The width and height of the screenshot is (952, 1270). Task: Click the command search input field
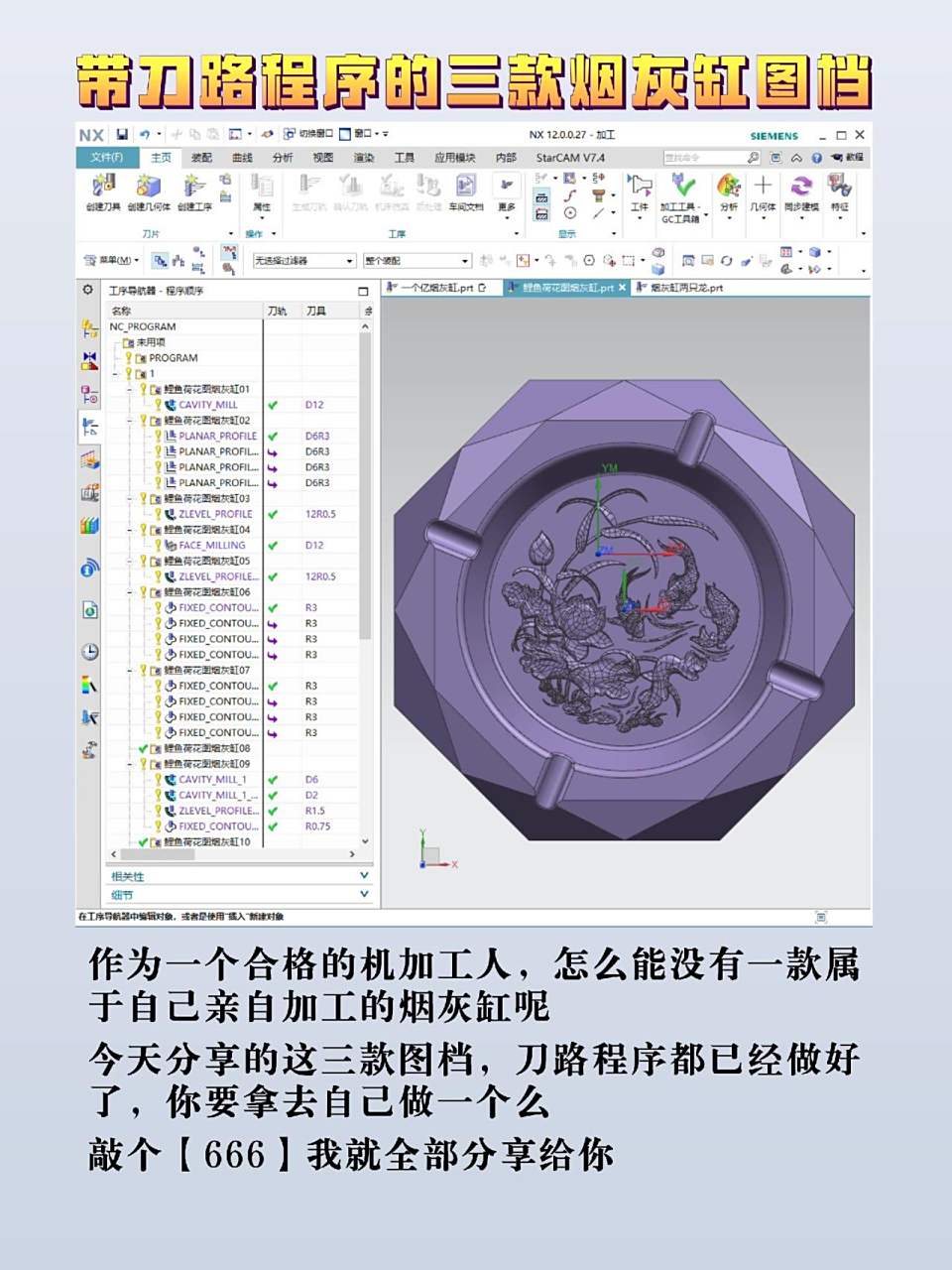pyautogui.click(x=704, y=158)
